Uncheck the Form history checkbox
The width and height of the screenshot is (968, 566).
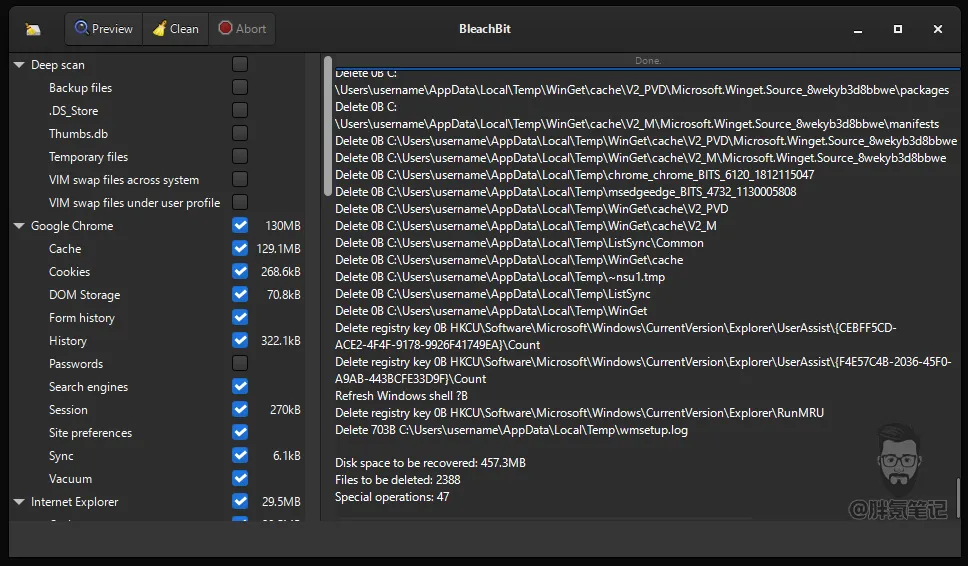(240, 317)
